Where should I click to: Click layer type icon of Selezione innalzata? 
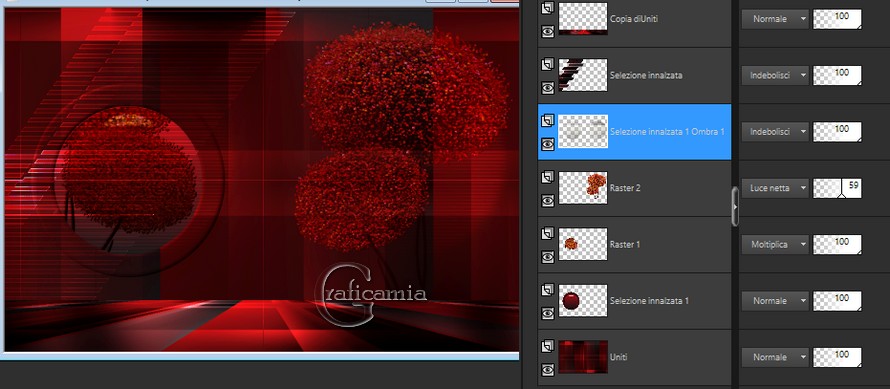pyautogui.click(x=547, y=65)
